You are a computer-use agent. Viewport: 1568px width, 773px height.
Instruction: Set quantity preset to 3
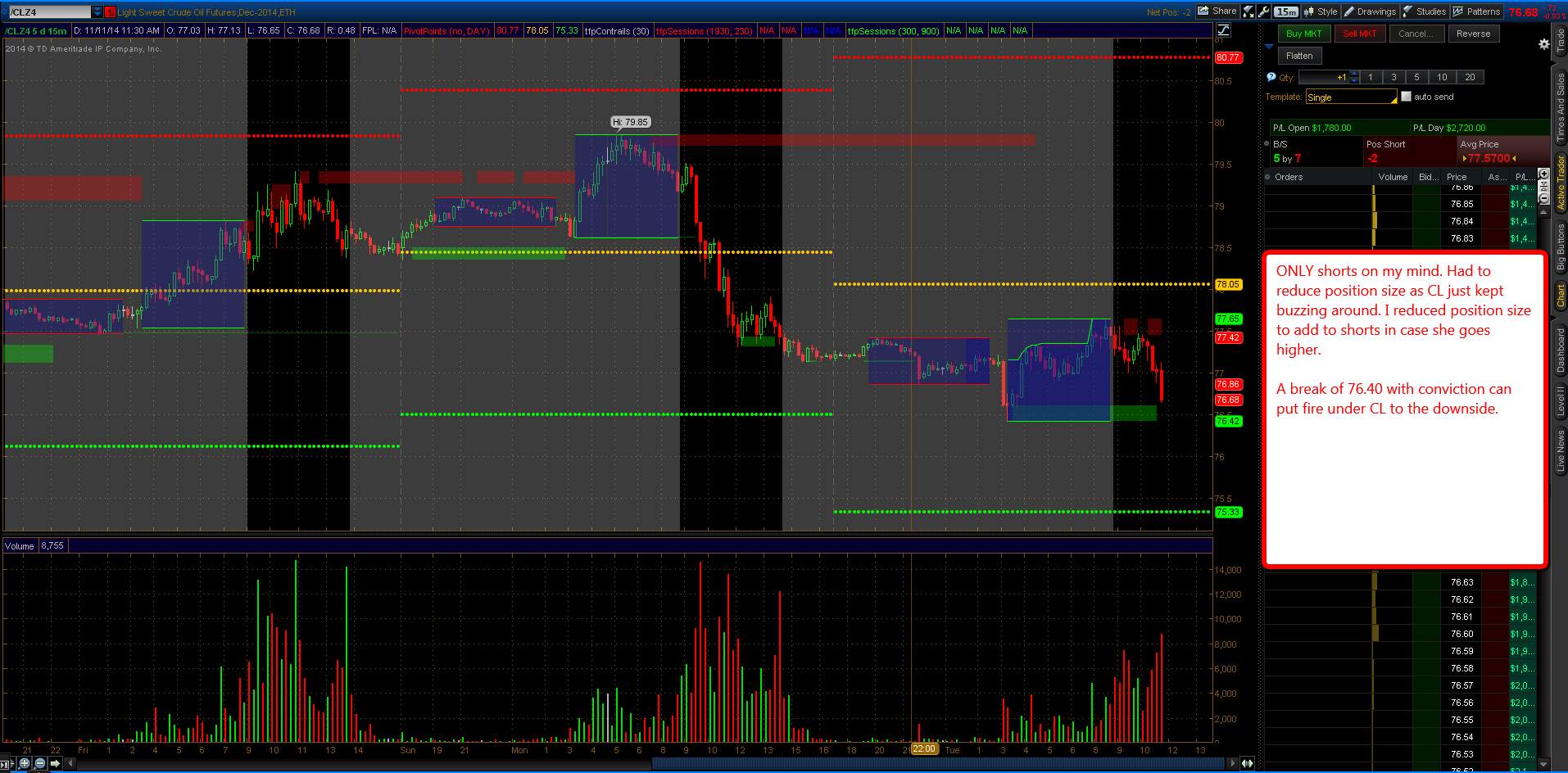pyautogui.click(x=1394, y=77)
